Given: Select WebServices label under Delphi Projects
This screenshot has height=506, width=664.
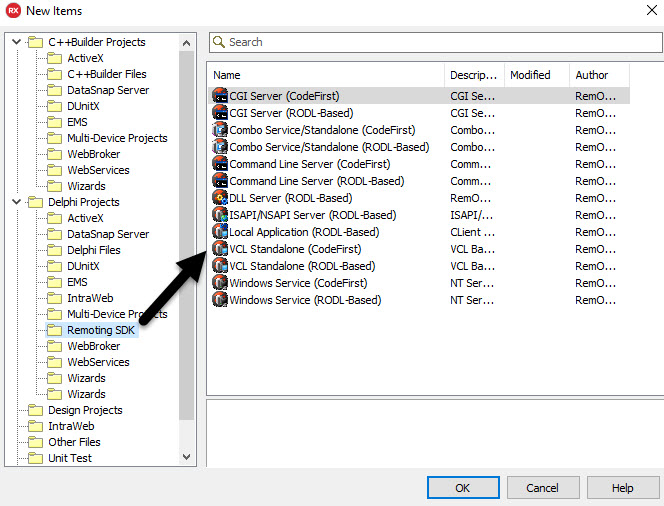Looking at the screenshot, I should coord(98,362).
